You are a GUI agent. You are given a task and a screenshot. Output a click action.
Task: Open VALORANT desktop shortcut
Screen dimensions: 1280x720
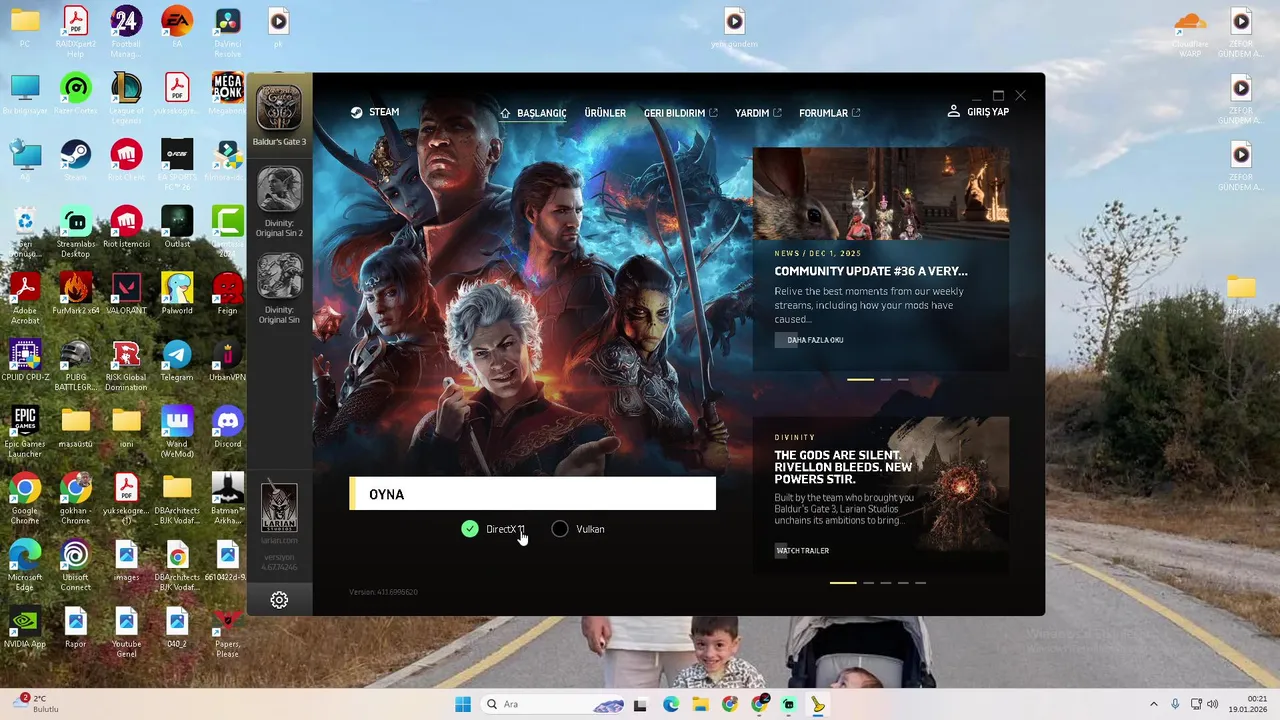(126, 293)
